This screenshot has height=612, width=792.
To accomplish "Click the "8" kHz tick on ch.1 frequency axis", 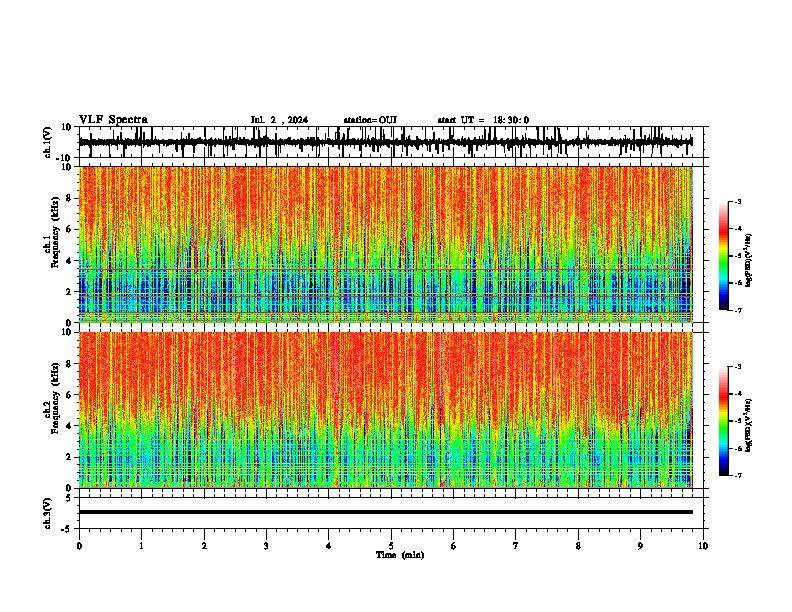I will [x=70, y=198].
